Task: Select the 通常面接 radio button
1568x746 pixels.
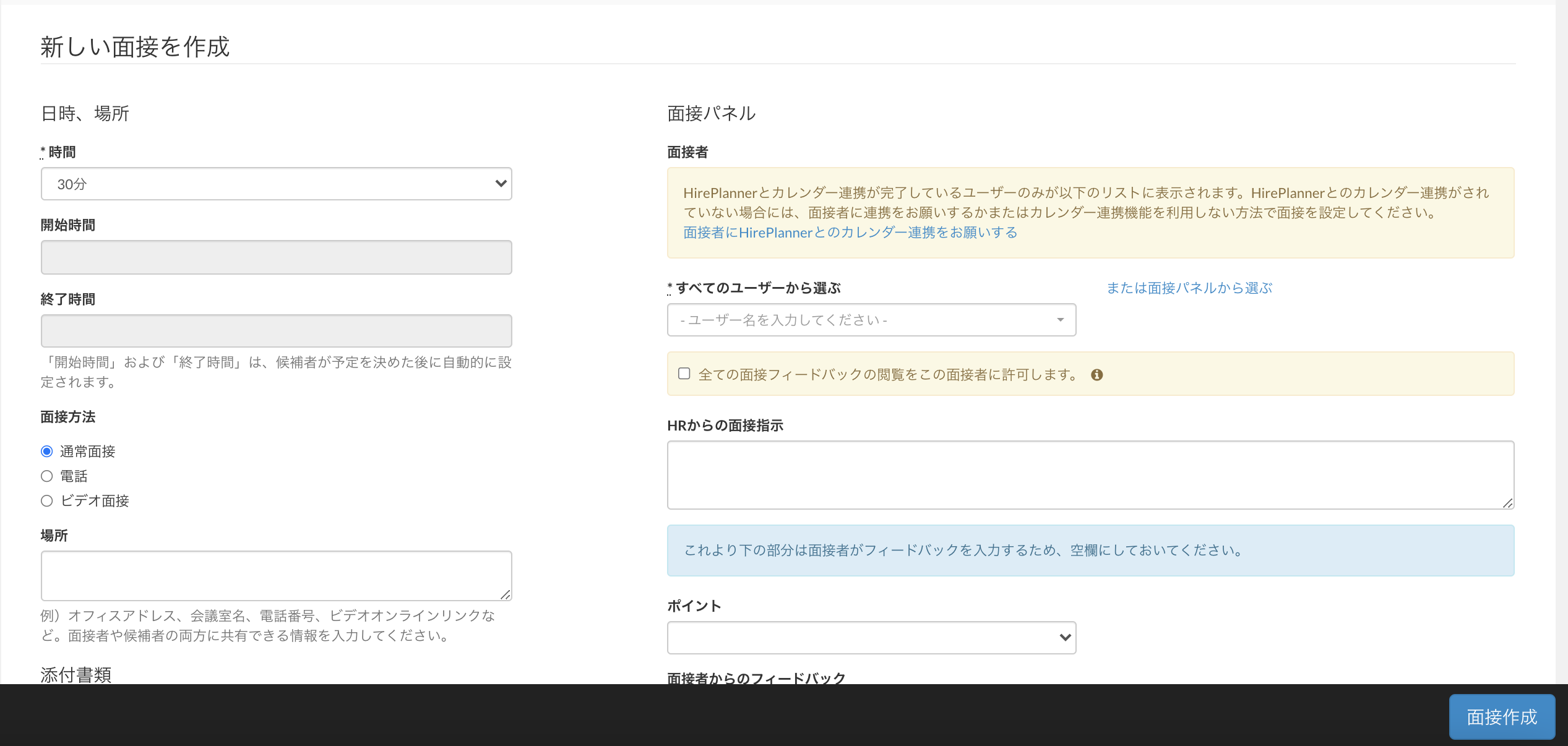Action: click(x=47, y=452)
